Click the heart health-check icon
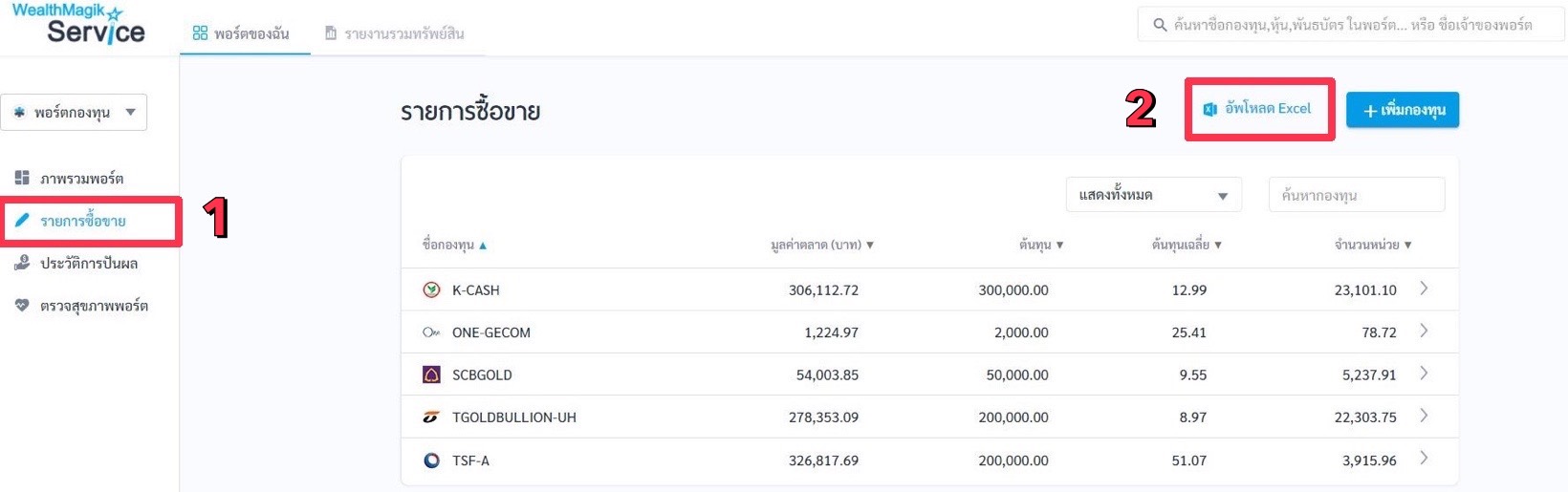Screen dimensions: 1568x492 pyautogui.click(x=22, y=306)
